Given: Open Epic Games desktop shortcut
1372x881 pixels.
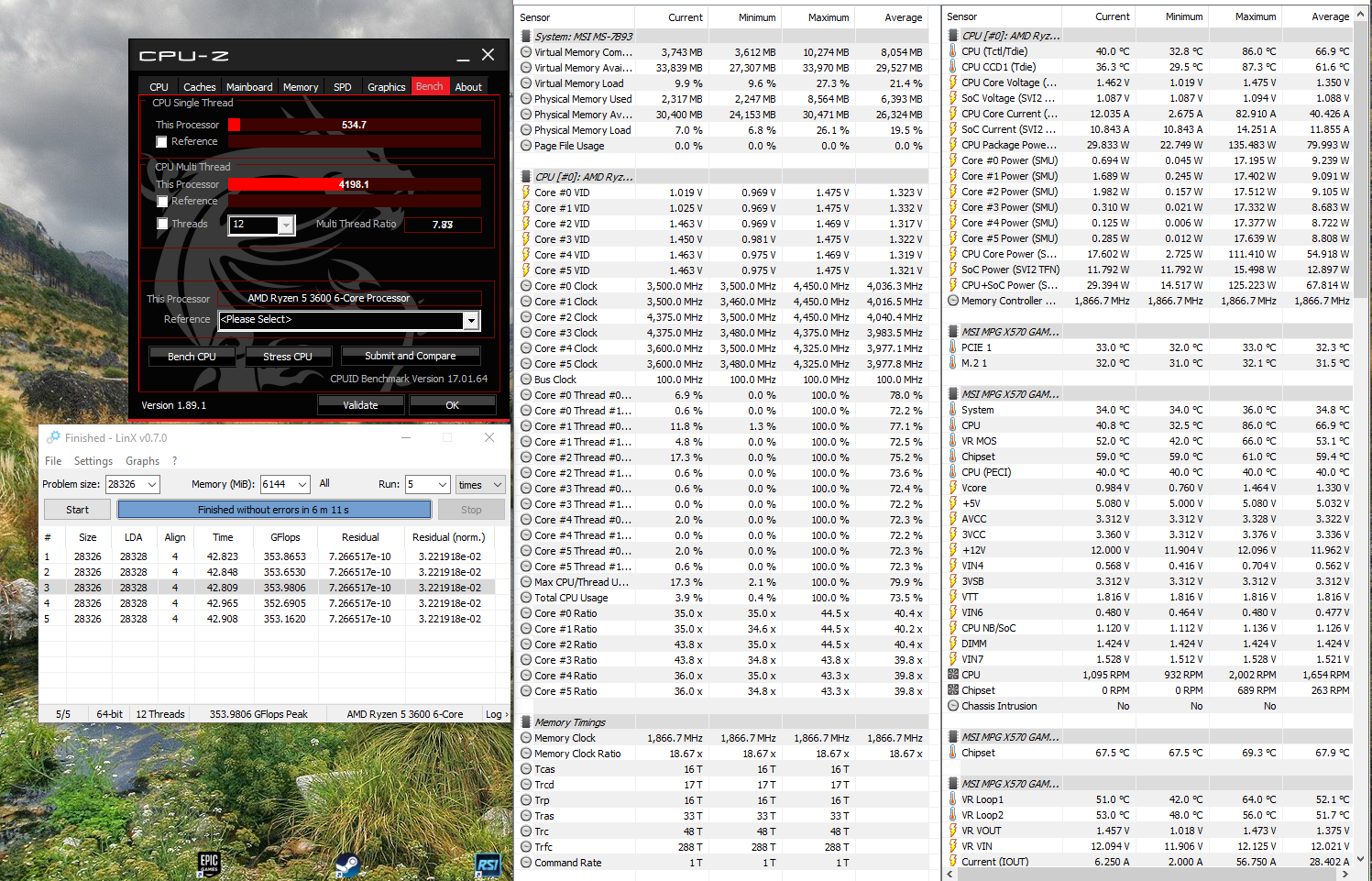Looking at the screenshot, I should 209,864.
